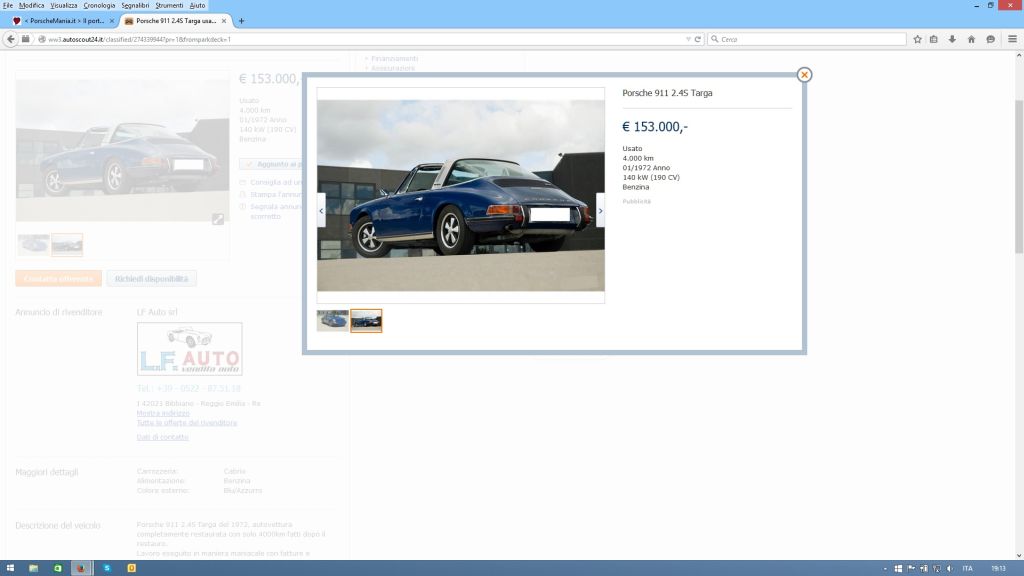Show next photo in gallery
Screen dimensions: 1024x576
click(600, 210)
